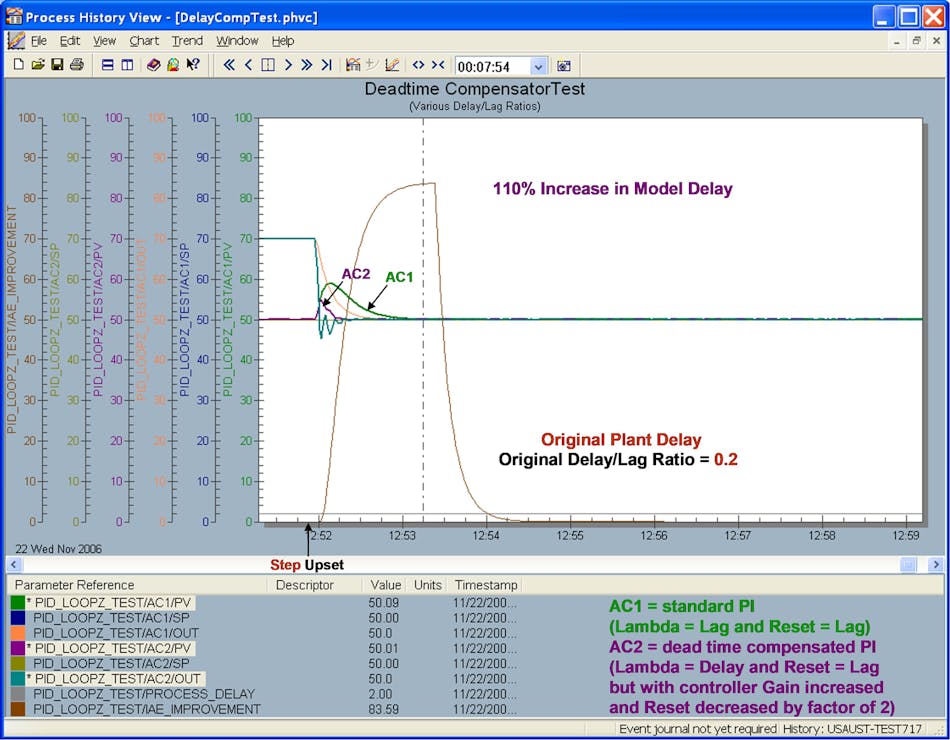Save the chart with the floppy disk icon
This screenshot has width=950, height=740.
coord(57,65)
